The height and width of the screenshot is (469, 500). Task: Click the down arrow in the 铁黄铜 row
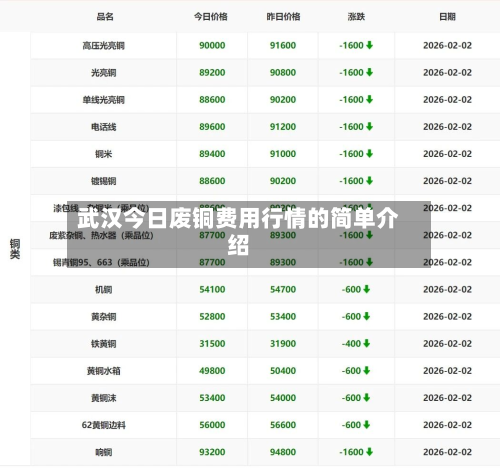pyautogui.click(x=366, y=343)
